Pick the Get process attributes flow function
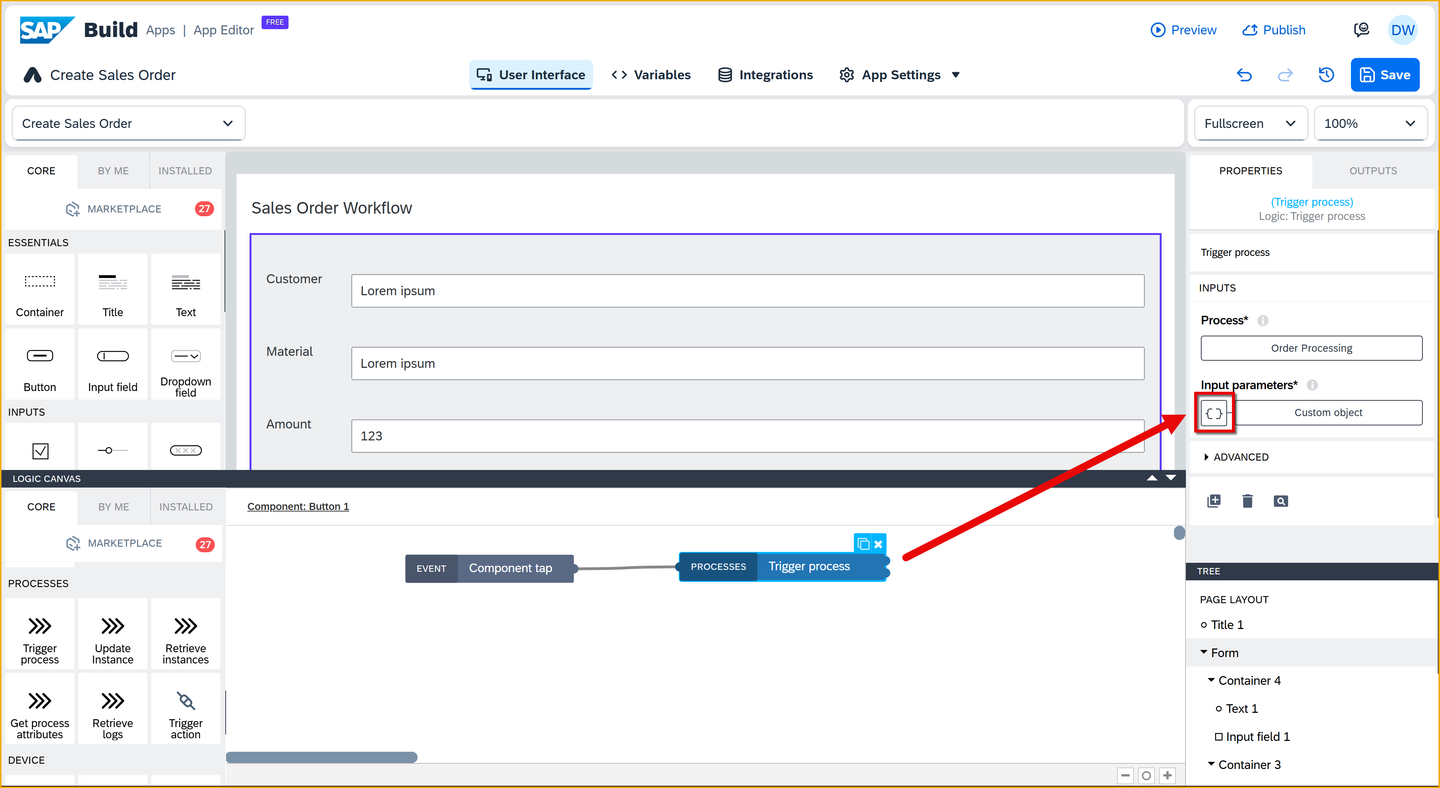1440x788 pixels. coord(40,709)
